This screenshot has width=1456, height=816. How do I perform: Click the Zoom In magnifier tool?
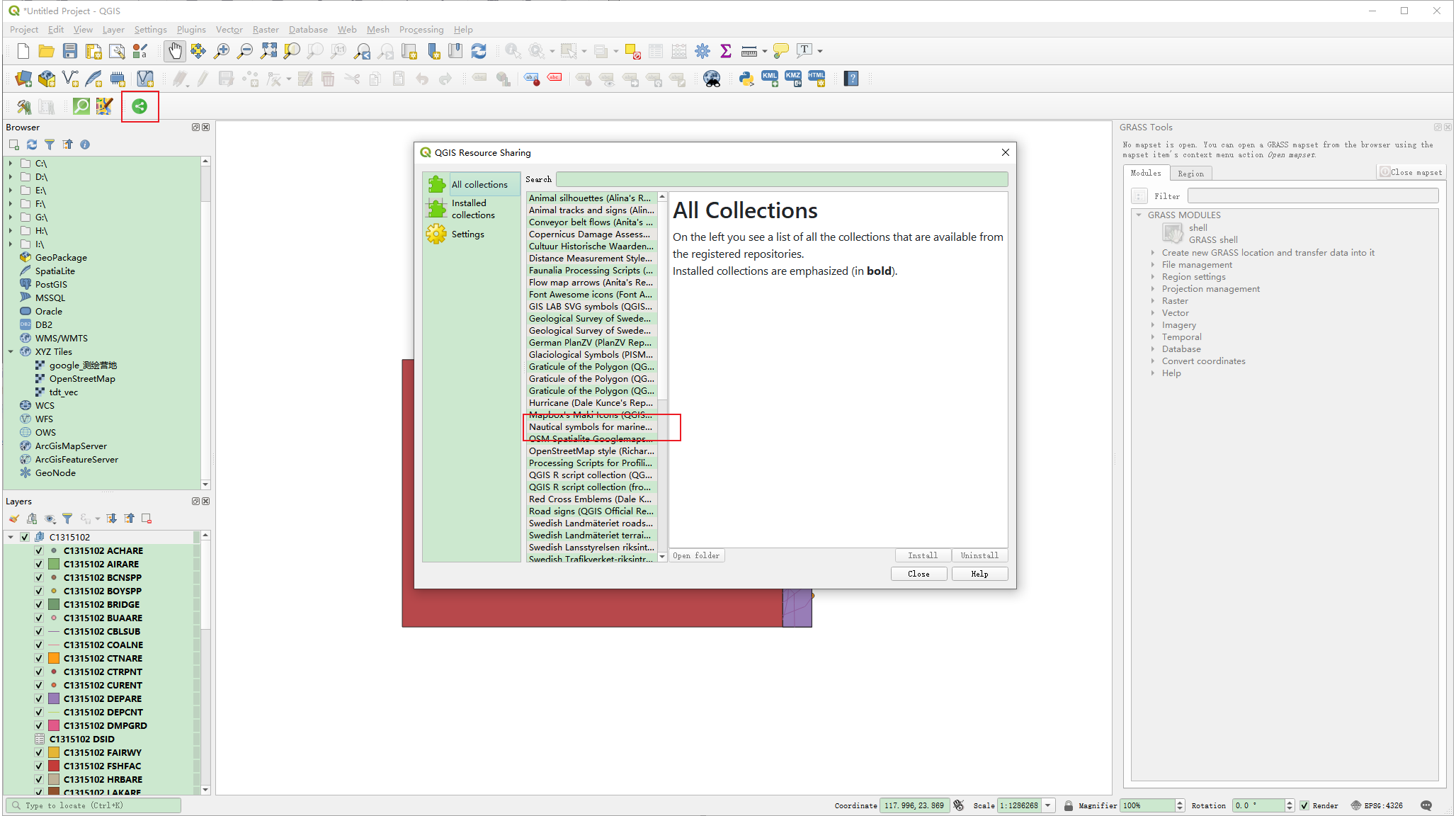pos(222,51)
